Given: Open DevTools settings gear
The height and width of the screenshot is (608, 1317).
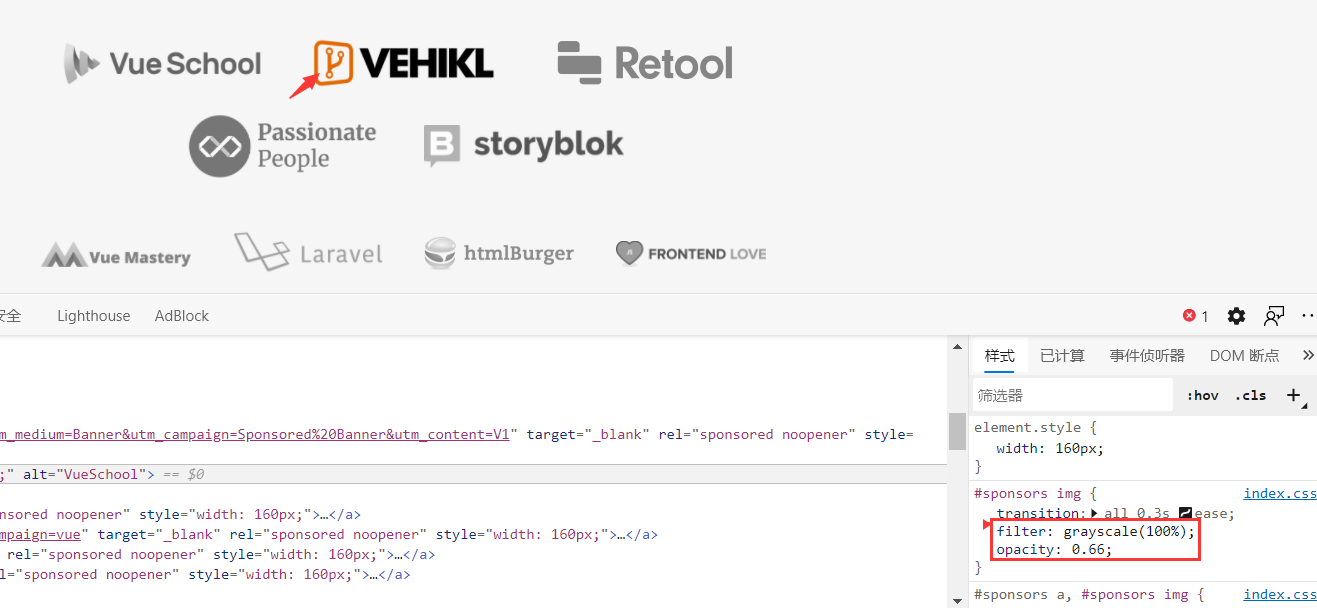Looking at the screenshot, I should click(x=1237, y=316).
